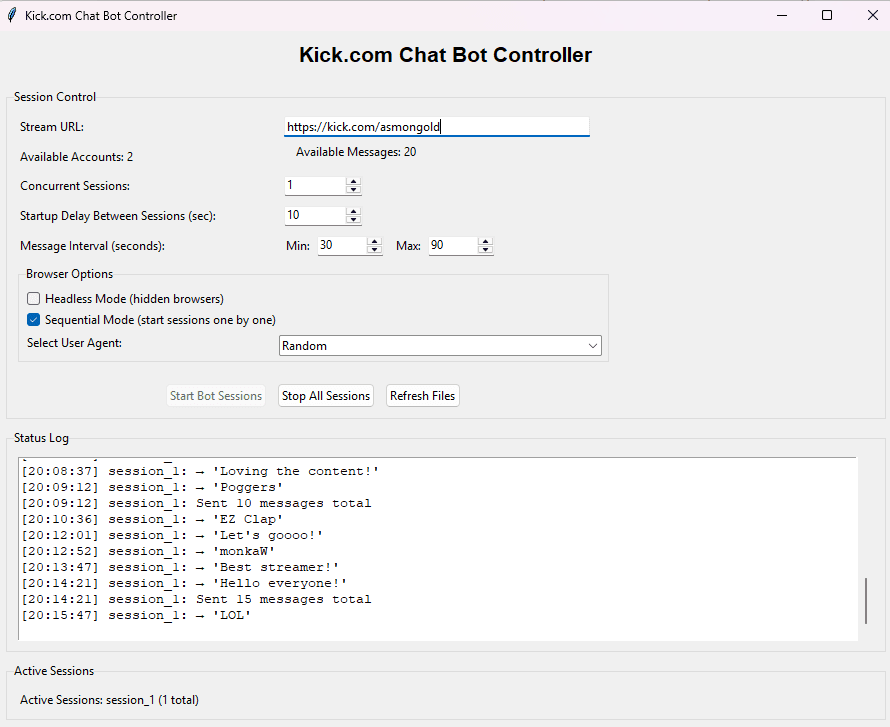Click into the Stream URL field
This screenshot has width=890, height=727.
436,127
